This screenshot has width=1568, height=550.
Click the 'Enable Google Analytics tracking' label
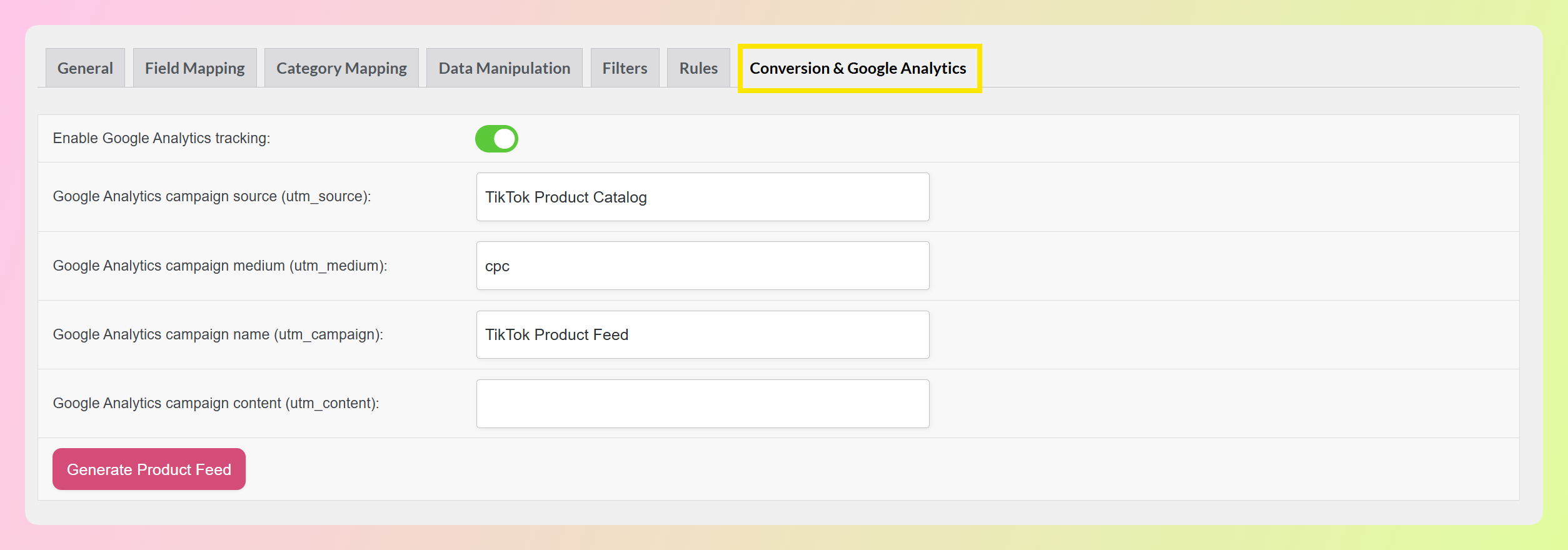[x=161, y=138]
